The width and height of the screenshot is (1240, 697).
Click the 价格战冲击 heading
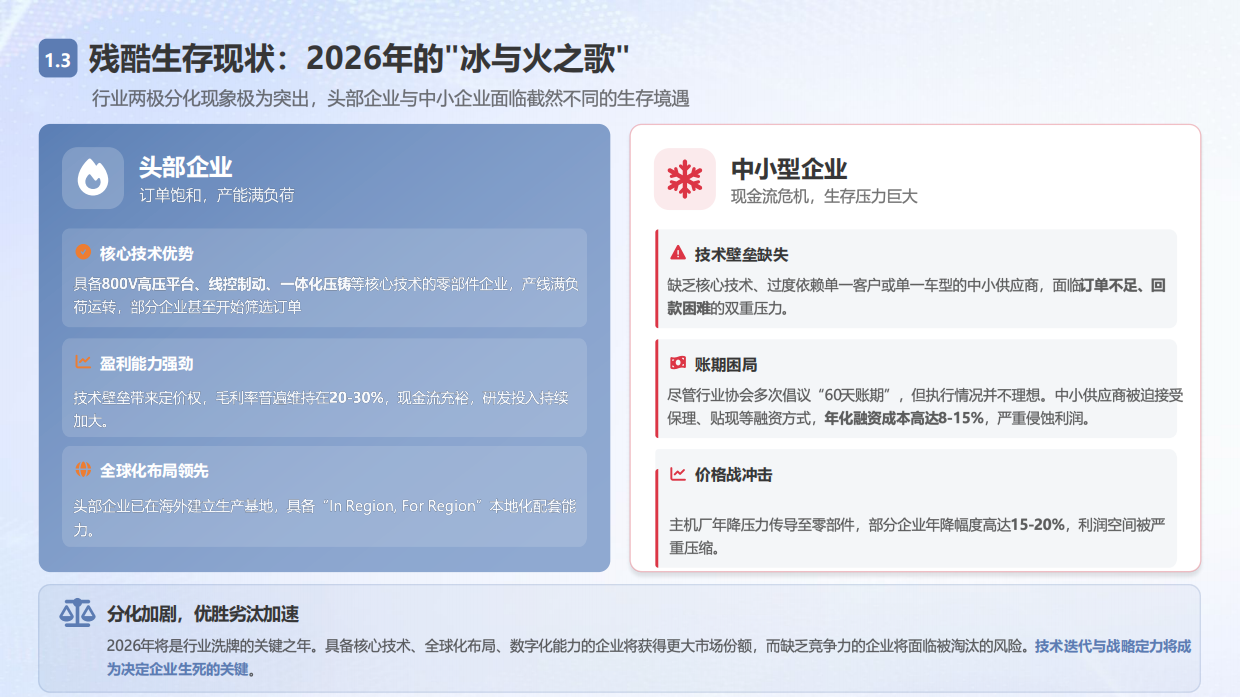click(x=734, y=475)
